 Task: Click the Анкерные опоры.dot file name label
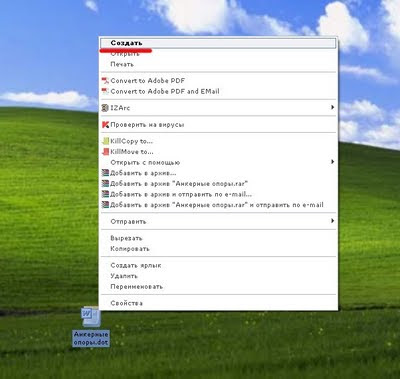[91, 338]
